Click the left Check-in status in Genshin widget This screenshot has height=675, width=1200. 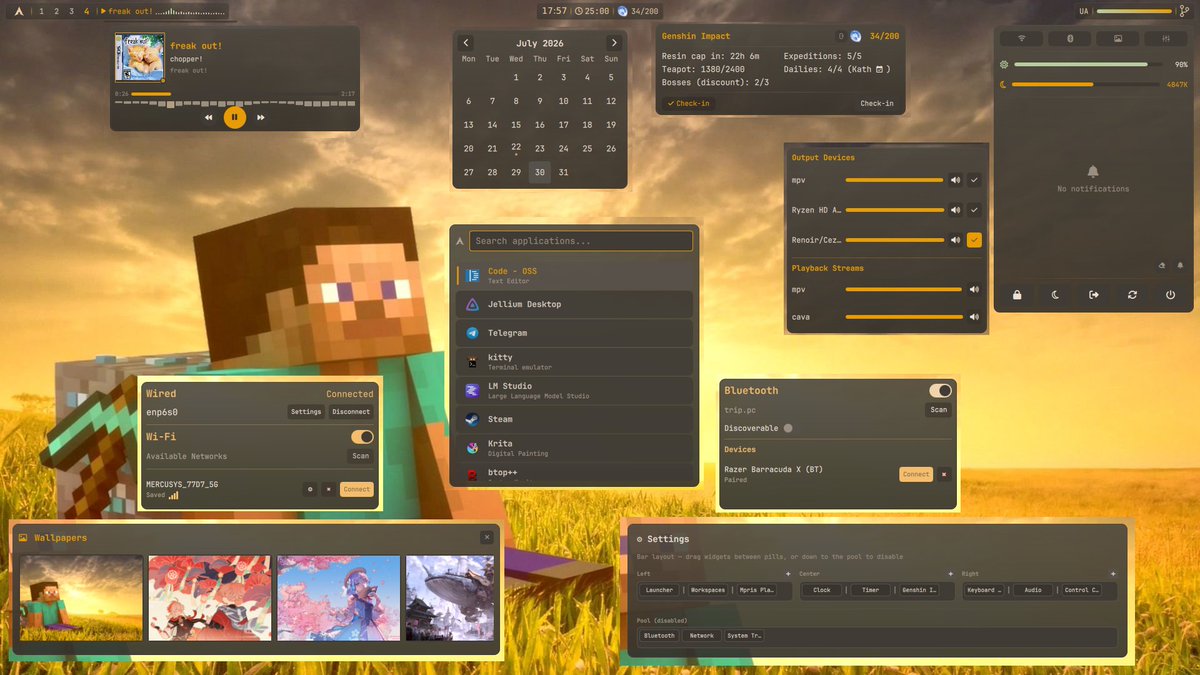pos(688,103)
